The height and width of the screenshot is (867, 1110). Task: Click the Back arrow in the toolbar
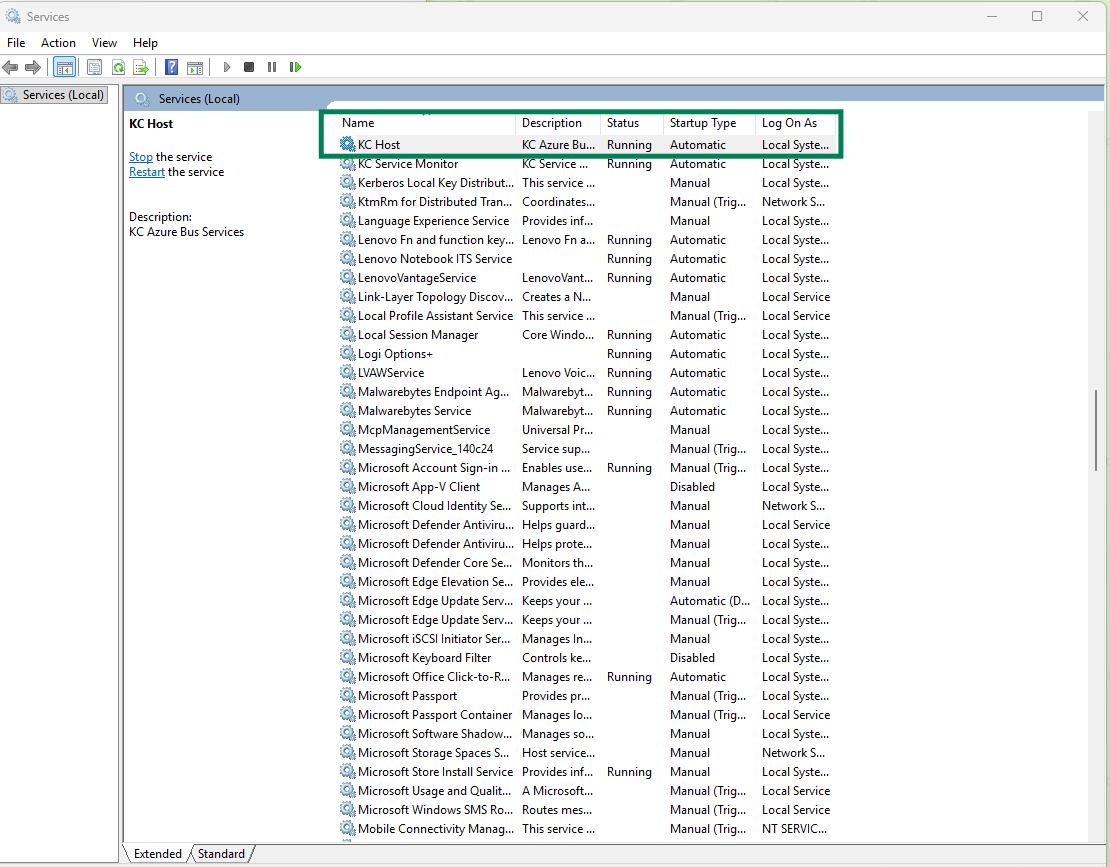click(10, 67)
